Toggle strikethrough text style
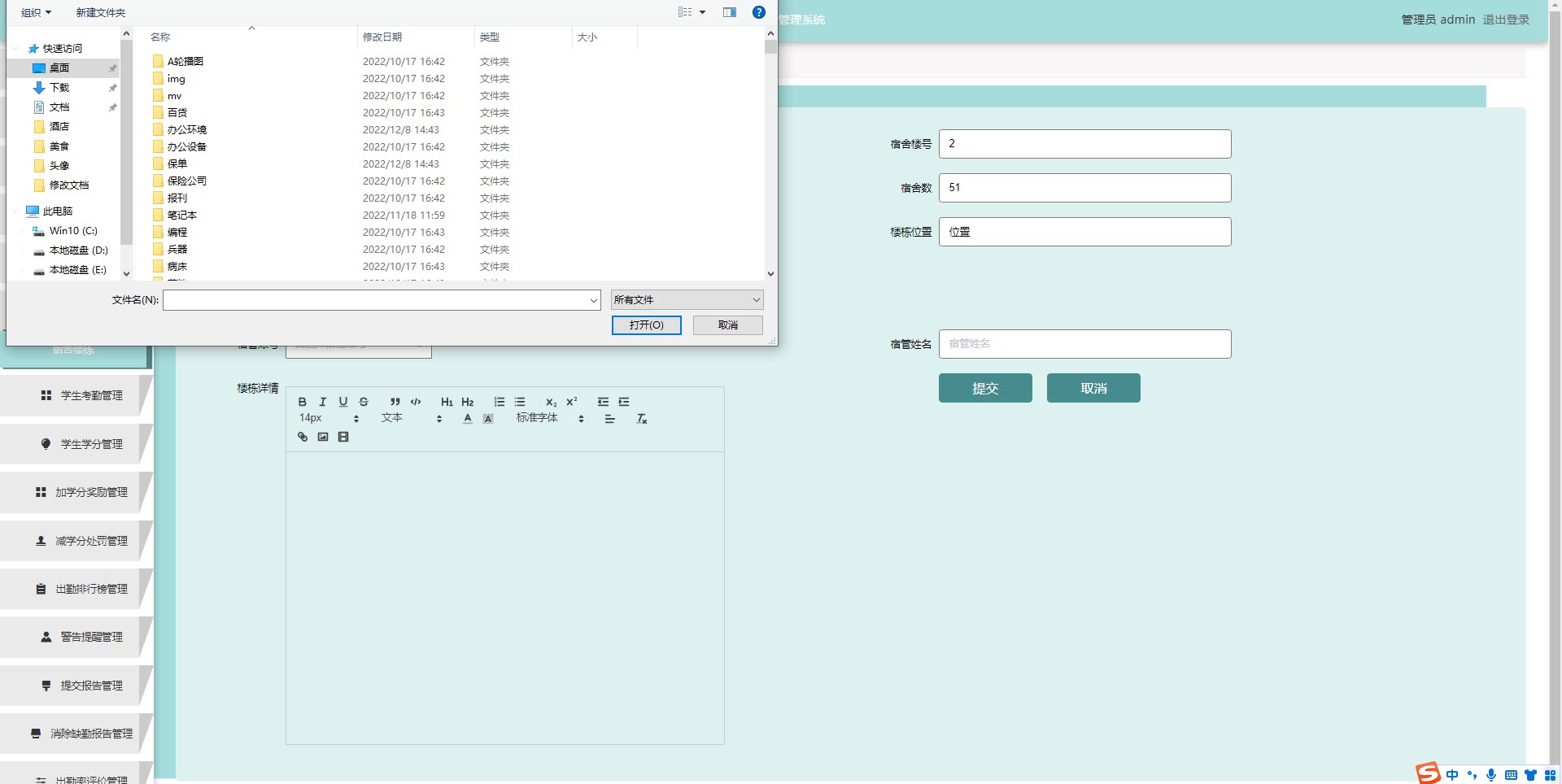The height and width of the screenshot is (784, 1562). 364,402
